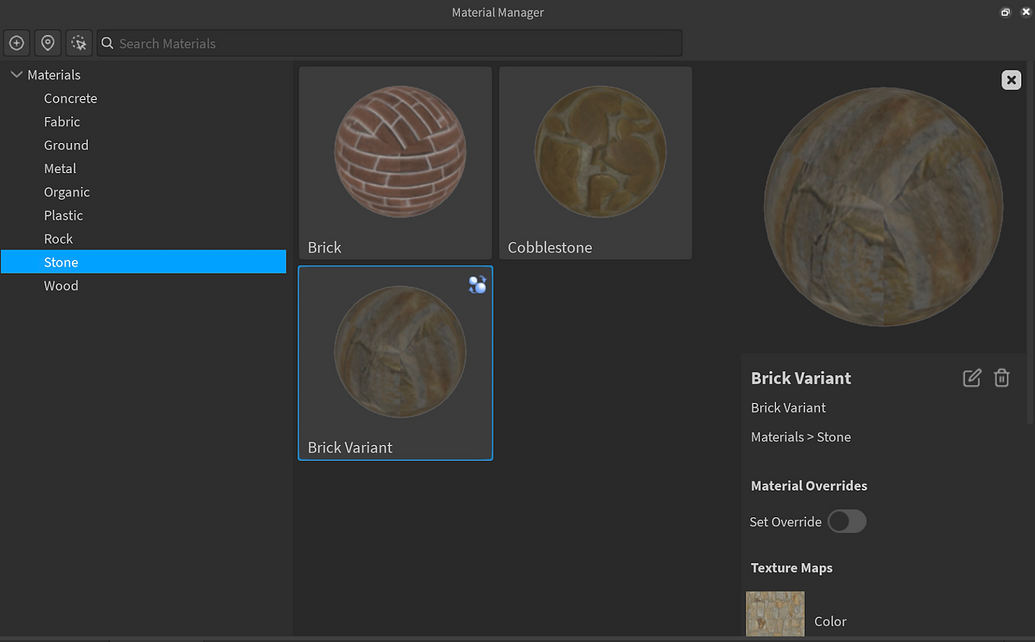1035x642 pixels.
Task: Select the Stone category
Action: pyautogui.click(x=61, y=262)
